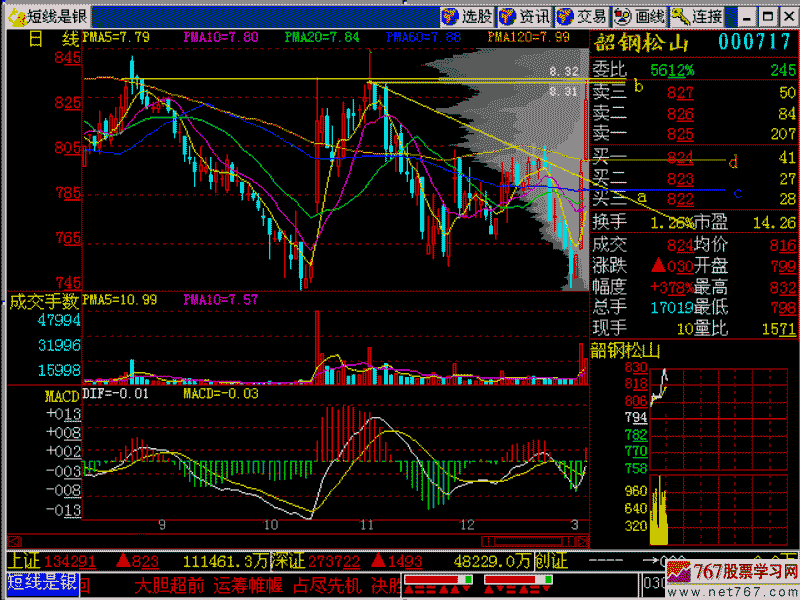Open the 交易 trading toolbar button
Screen dimensions: 800x600
pos(582,16)
